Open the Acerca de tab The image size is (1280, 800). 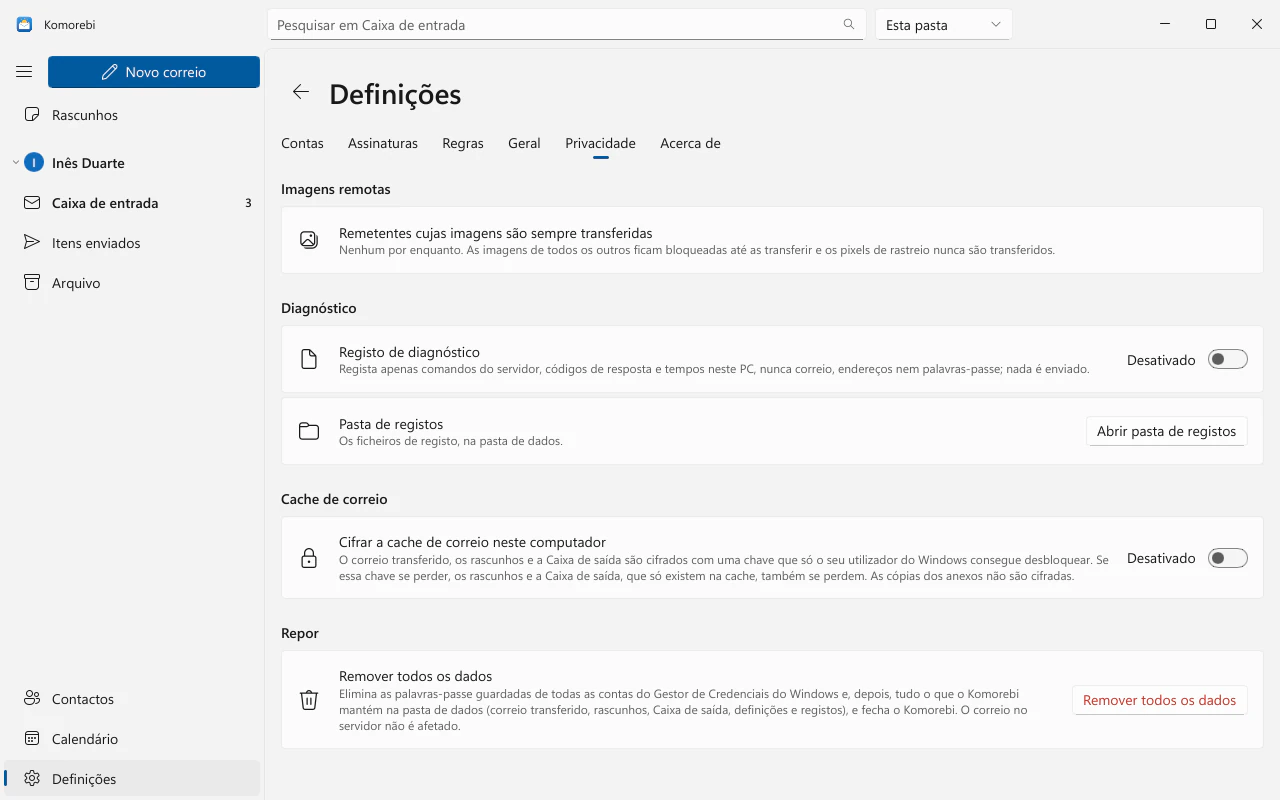tap(690, 143)
